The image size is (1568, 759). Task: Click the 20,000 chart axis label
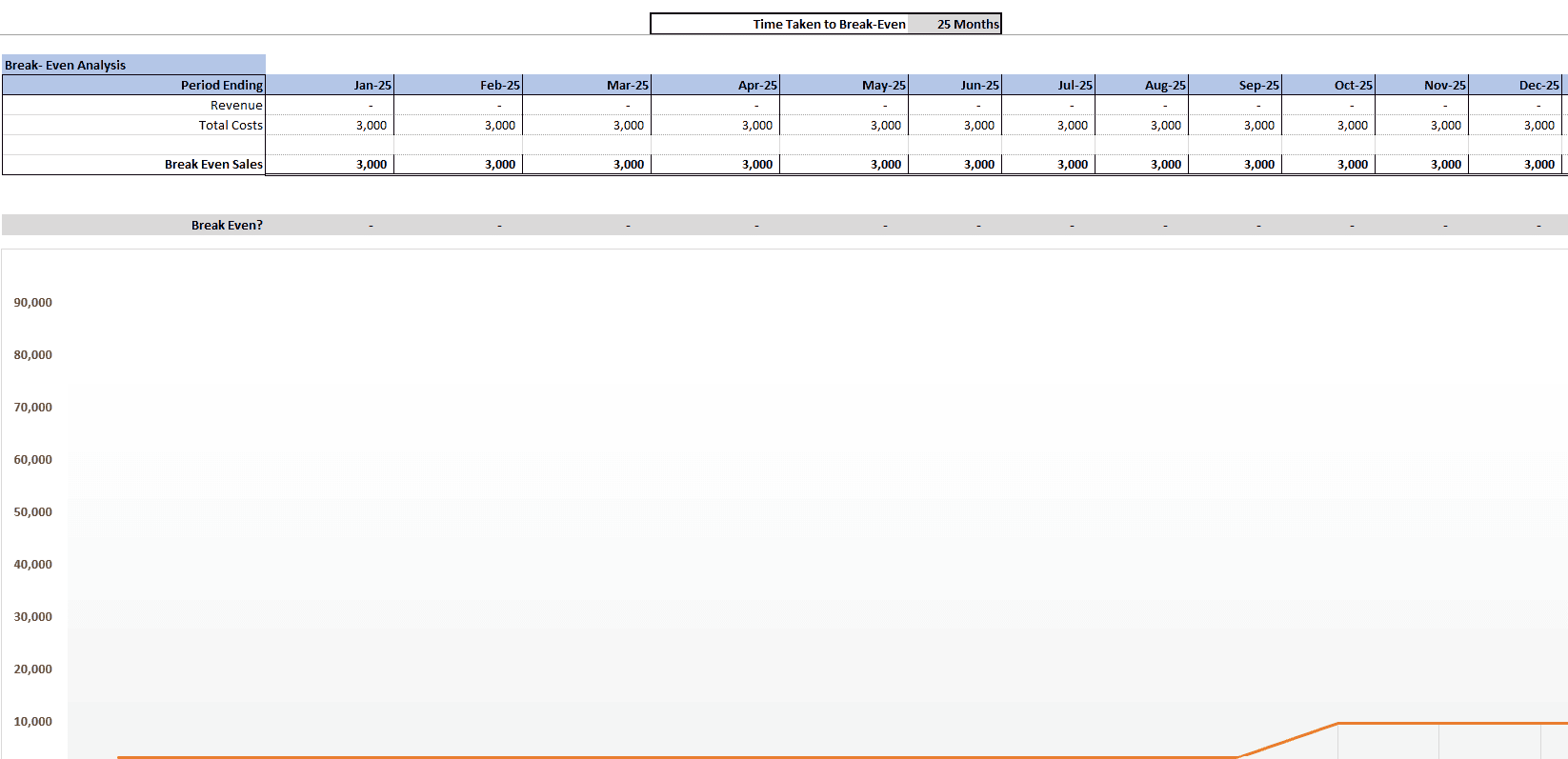tap(33, 669)
